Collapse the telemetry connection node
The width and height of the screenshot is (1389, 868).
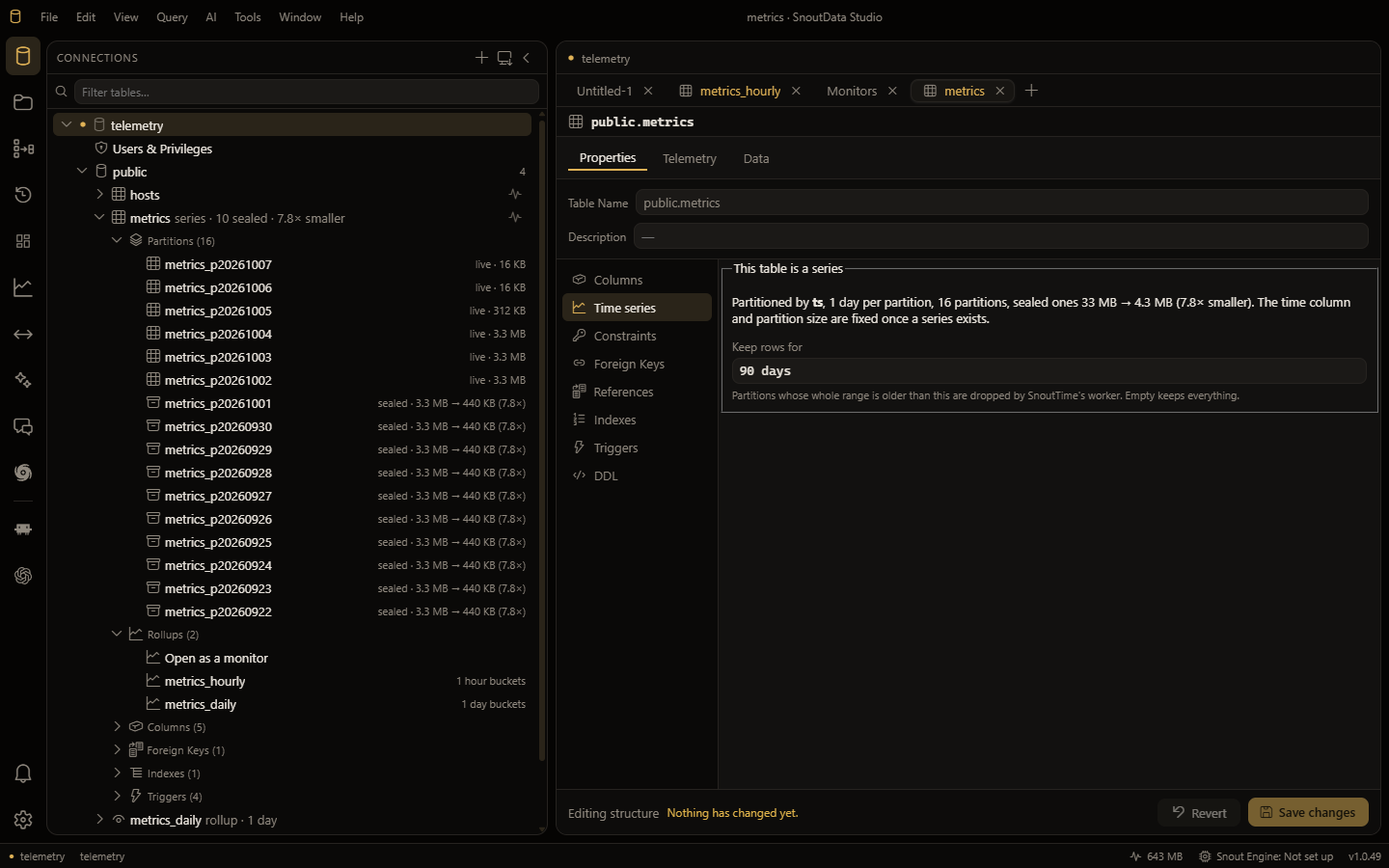tap(67, 124)
